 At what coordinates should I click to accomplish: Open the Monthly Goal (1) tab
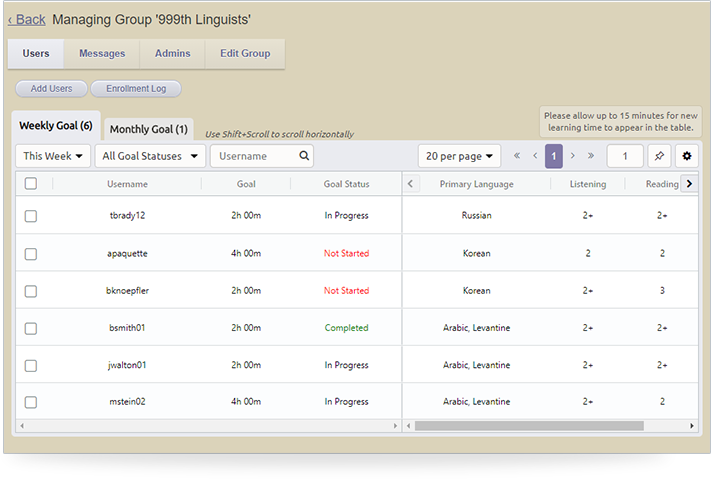(148, 129)
